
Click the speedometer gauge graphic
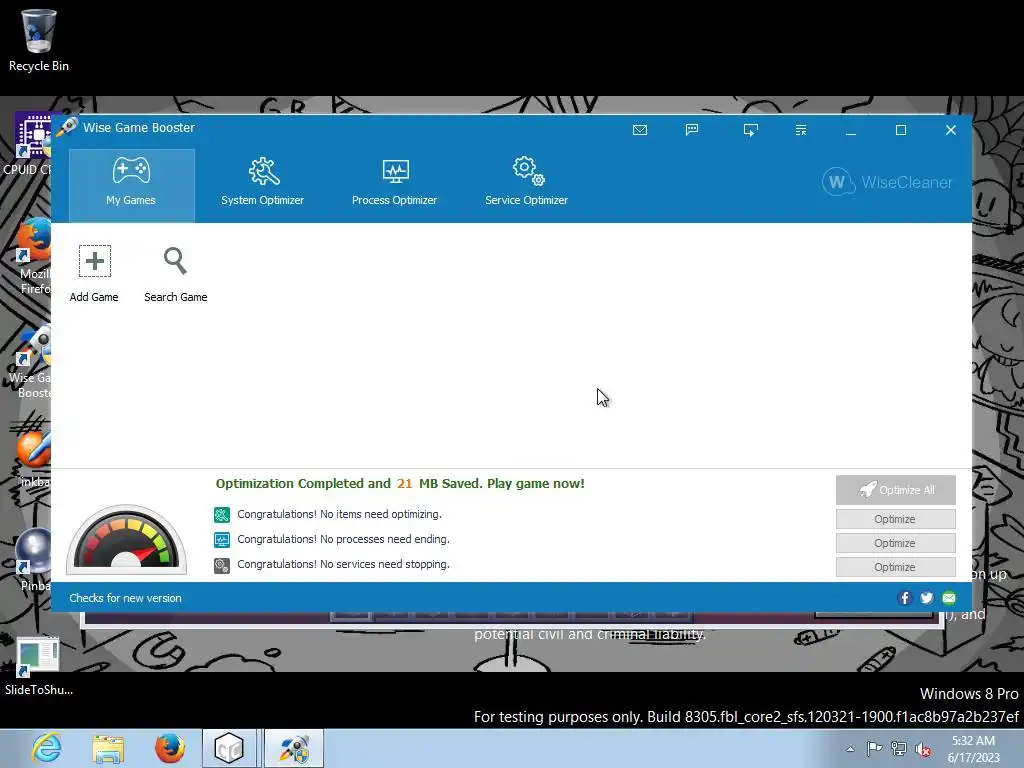pyautogui.click(x=127, y=540)
